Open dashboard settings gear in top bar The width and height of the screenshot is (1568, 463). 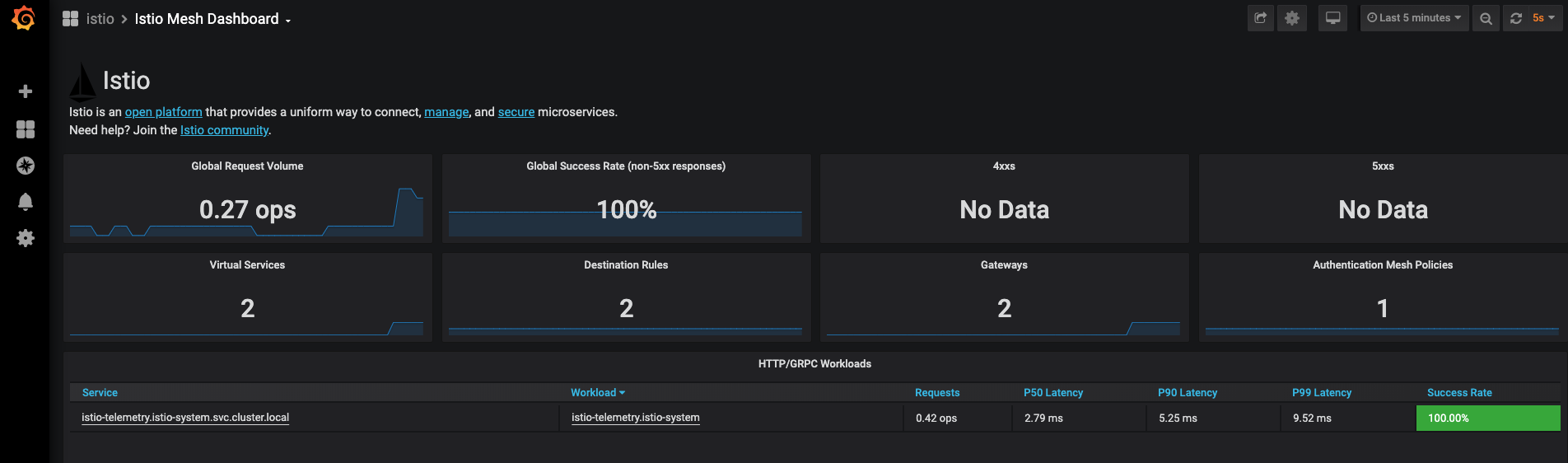click(x=1292, y=18)
